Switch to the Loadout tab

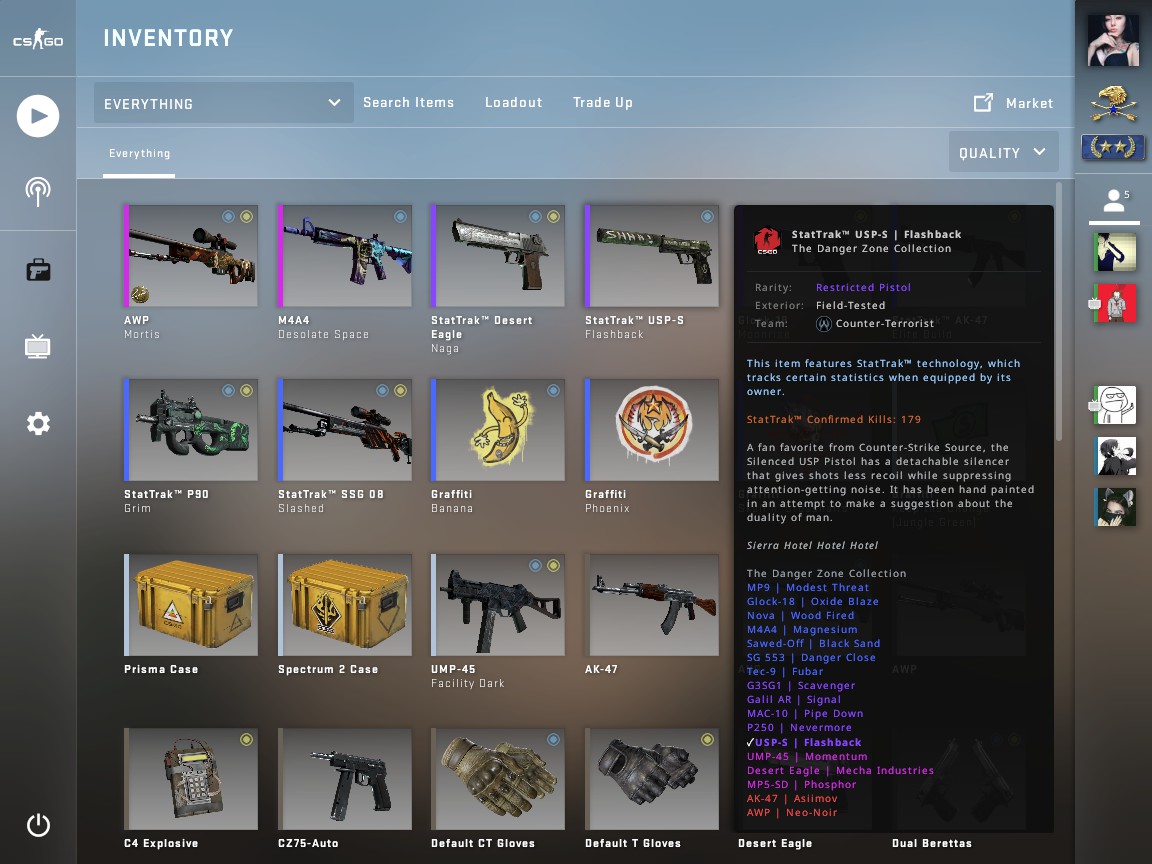pyautogui.click(x=514, y=103)
